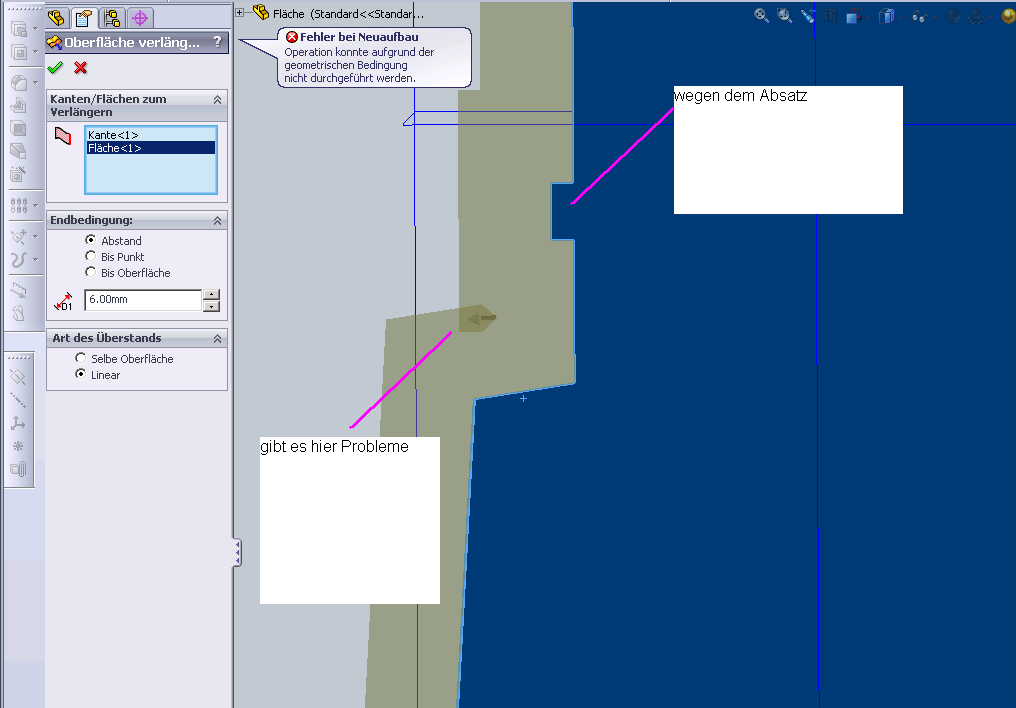Click the Display Style cube icon
The width and height of the screenshot is (1016, 708).
point(886,16)
